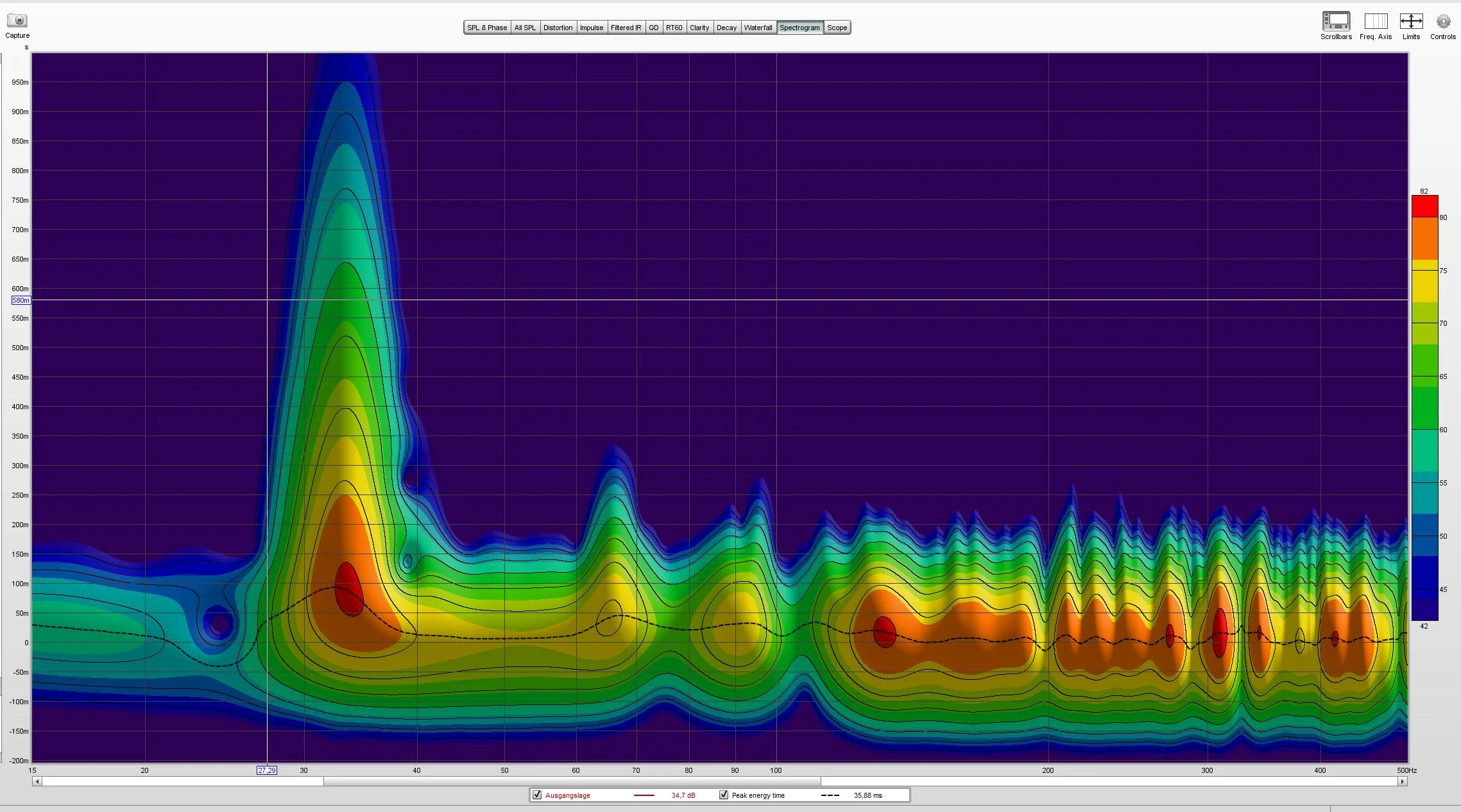This screenshot has width=1461, height=812.
Task: Open the Limits icon
Action: click(1411, 21)
